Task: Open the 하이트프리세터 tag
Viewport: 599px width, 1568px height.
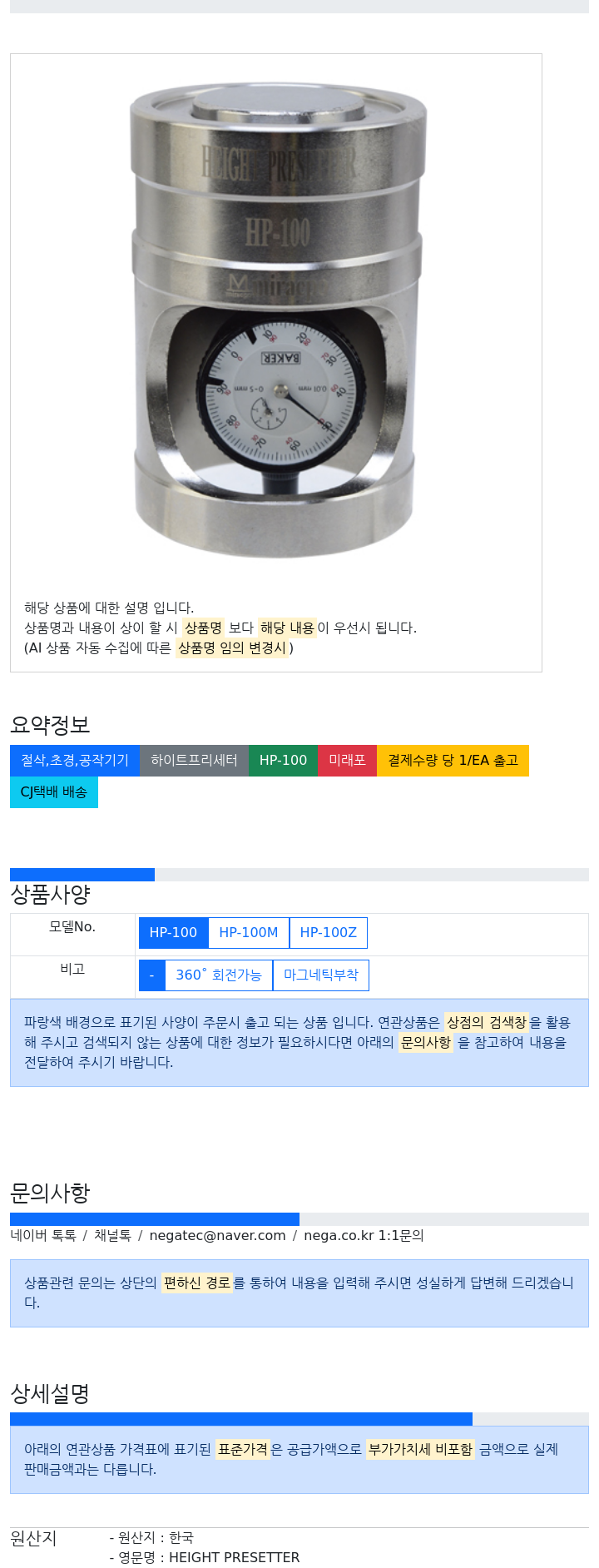Action: [x=194, y=761]
